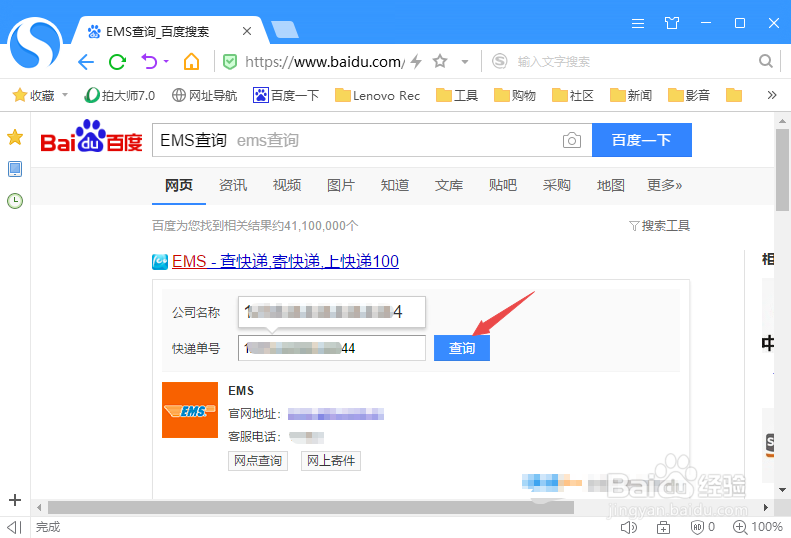Image resolution: width=791 pixels, height=538 pixels.
Task: Toggle the sidebar collapse icon in status bar
Action: click(x=15, y=527)
